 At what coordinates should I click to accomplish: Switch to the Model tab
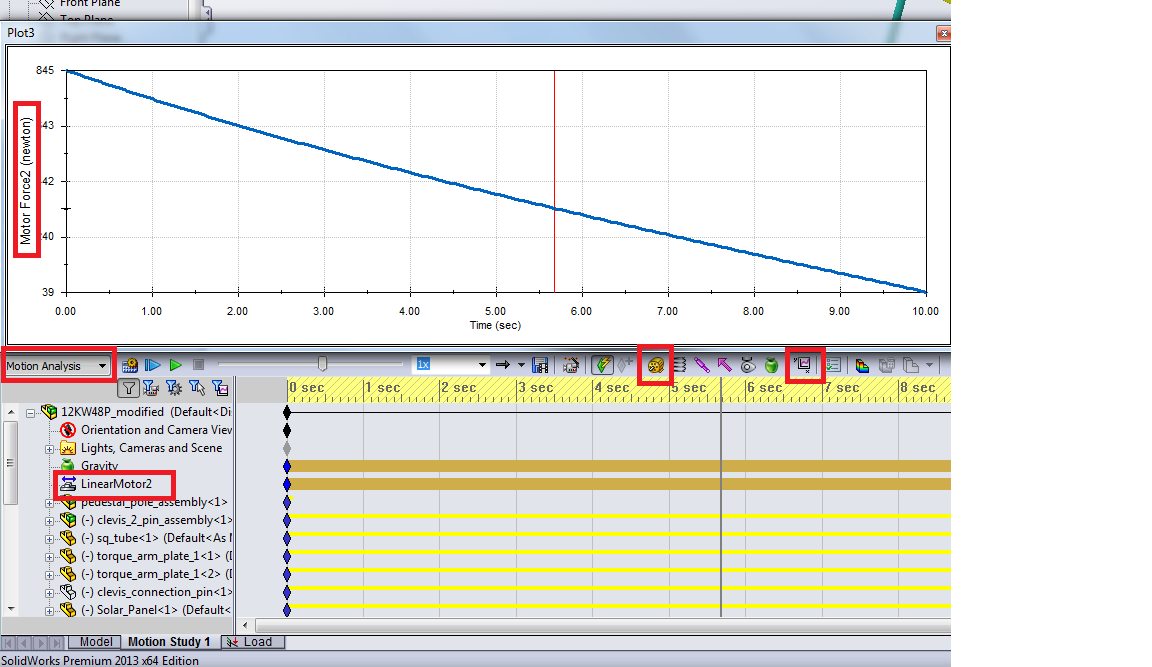tap(95, 641)
